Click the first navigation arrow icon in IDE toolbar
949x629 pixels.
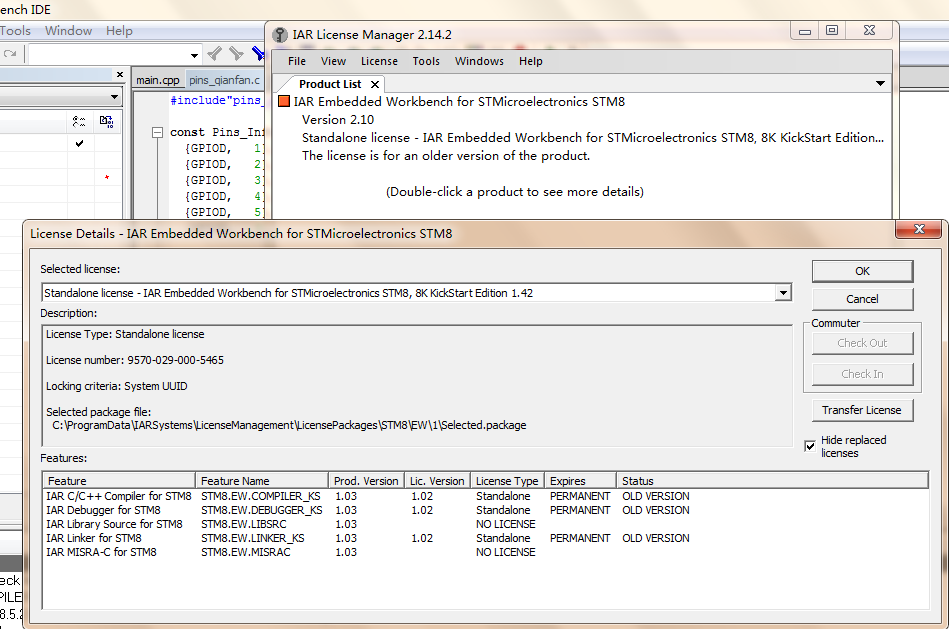(x=214, y=54)
